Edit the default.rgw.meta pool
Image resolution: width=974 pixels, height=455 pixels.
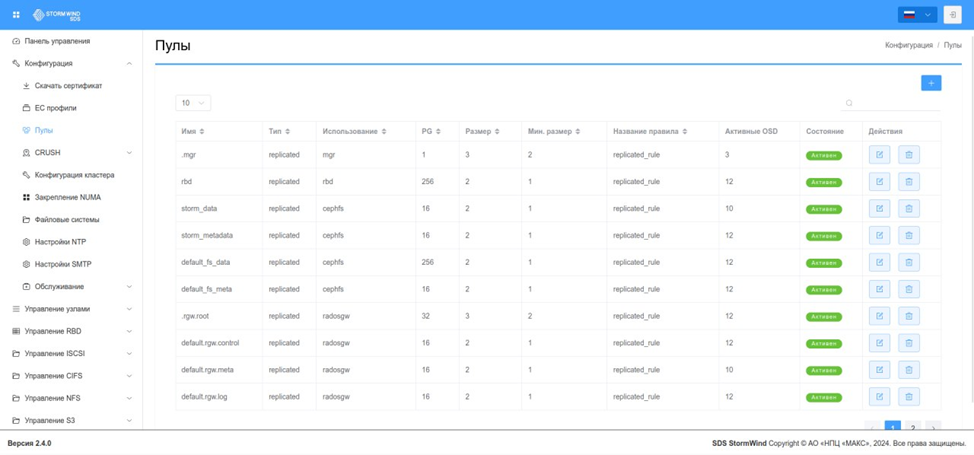click(879, 370)
